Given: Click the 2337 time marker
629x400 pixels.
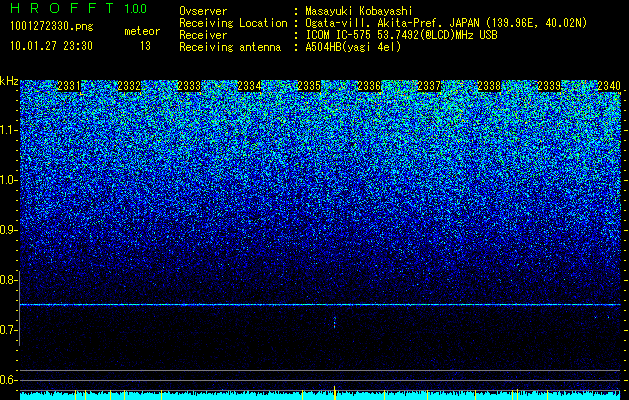Looking at the screenshot, I should pos(429,86).
